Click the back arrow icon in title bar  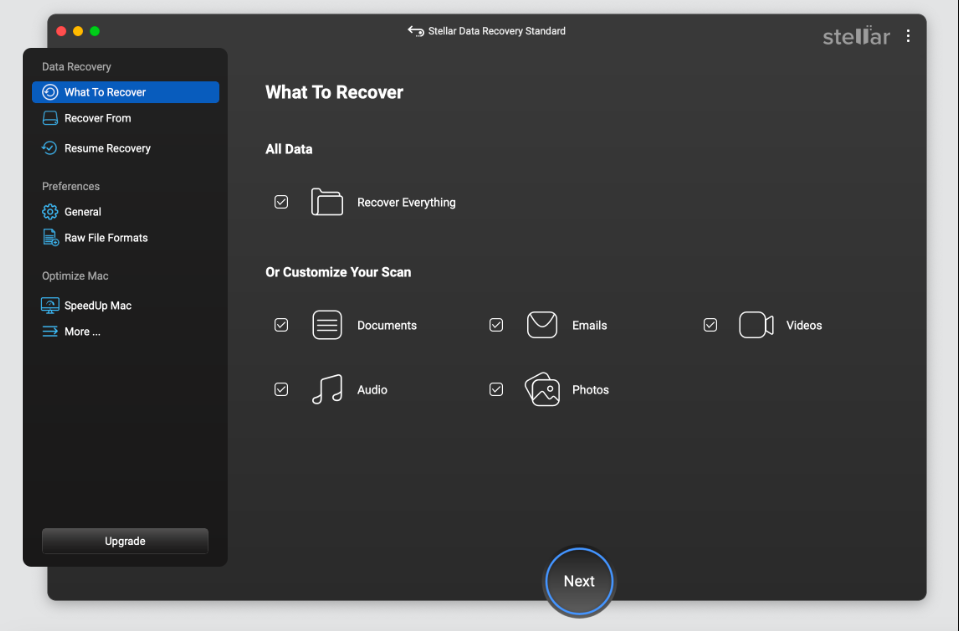point(416,31)
